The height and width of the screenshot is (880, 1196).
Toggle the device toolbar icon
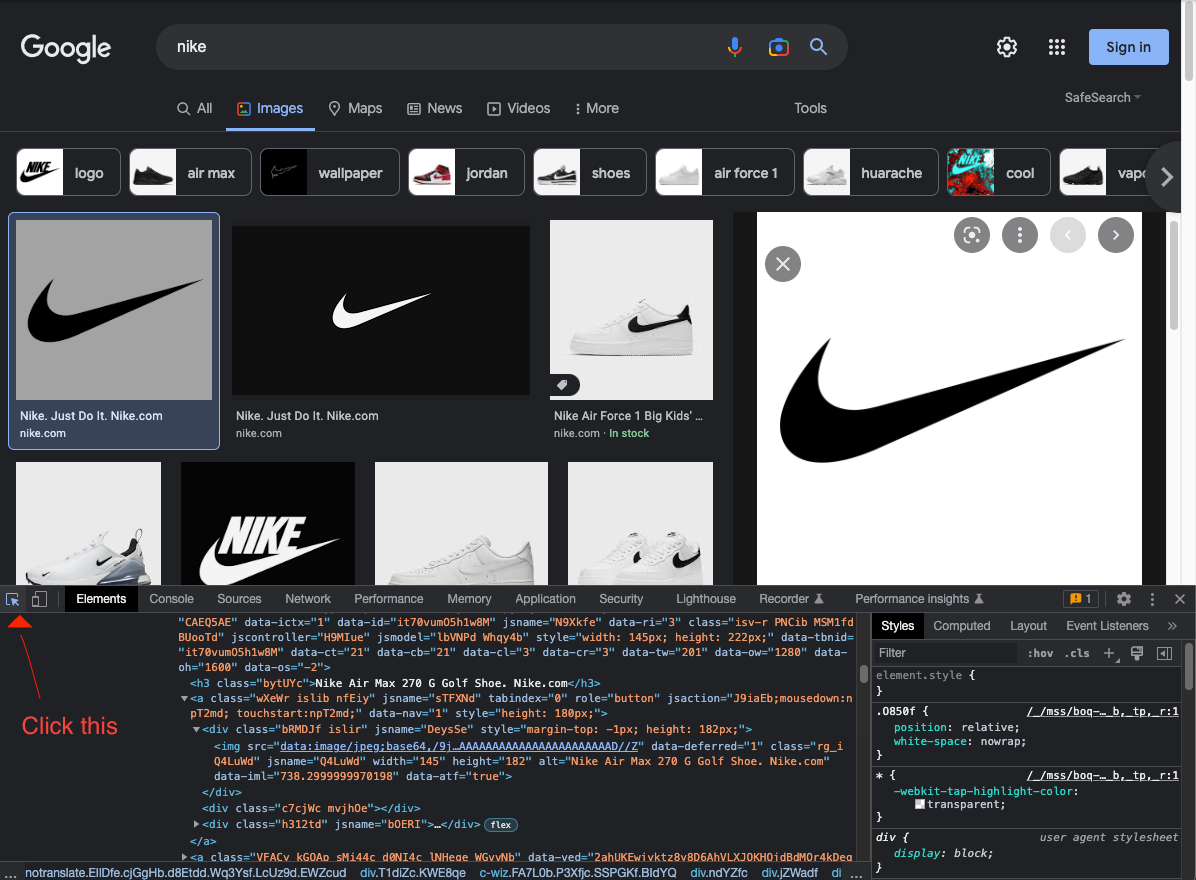(x=39, y=599)
